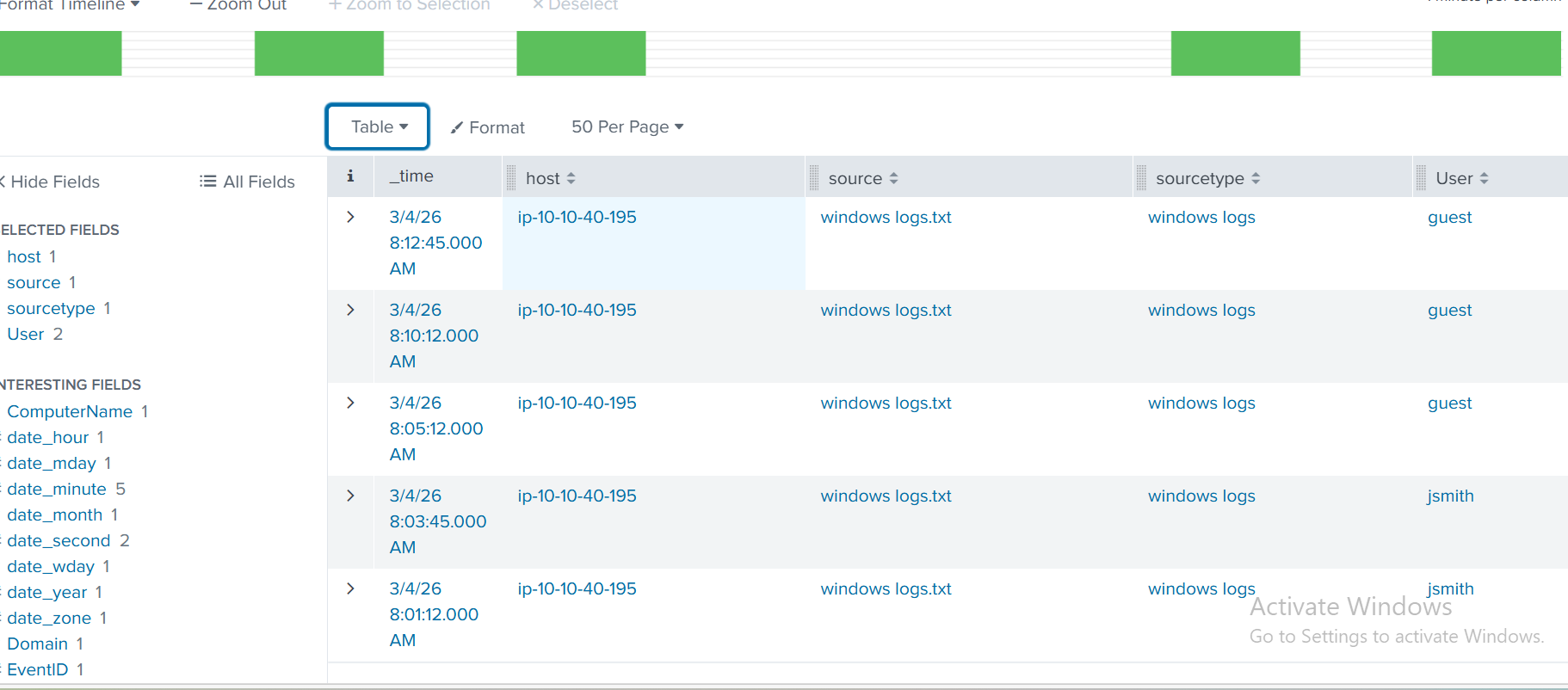
Task: Open the date_mday interesting field
Action: pyautogui.click(x=52, y=463)
